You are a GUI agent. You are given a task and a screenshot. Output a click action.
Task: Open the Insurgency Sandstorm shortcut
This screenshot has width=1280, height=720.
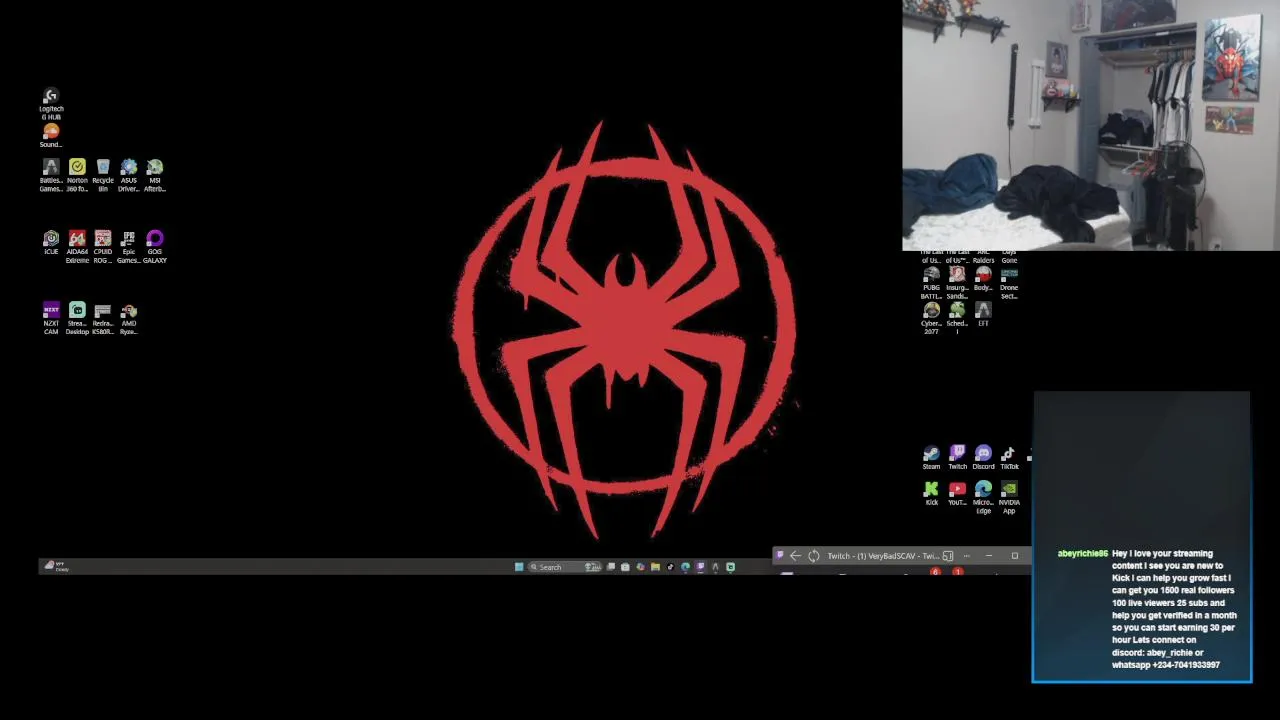coord(957,283)
